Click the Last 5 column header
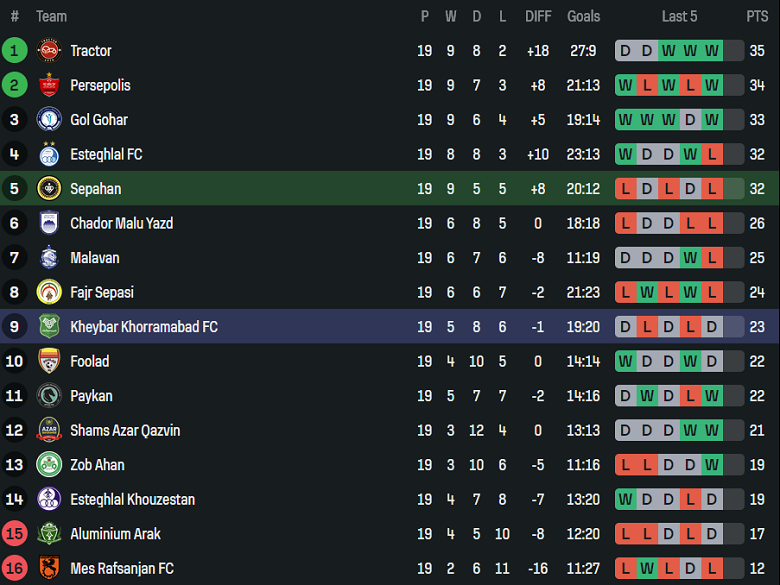 click(x=680, y=16)
